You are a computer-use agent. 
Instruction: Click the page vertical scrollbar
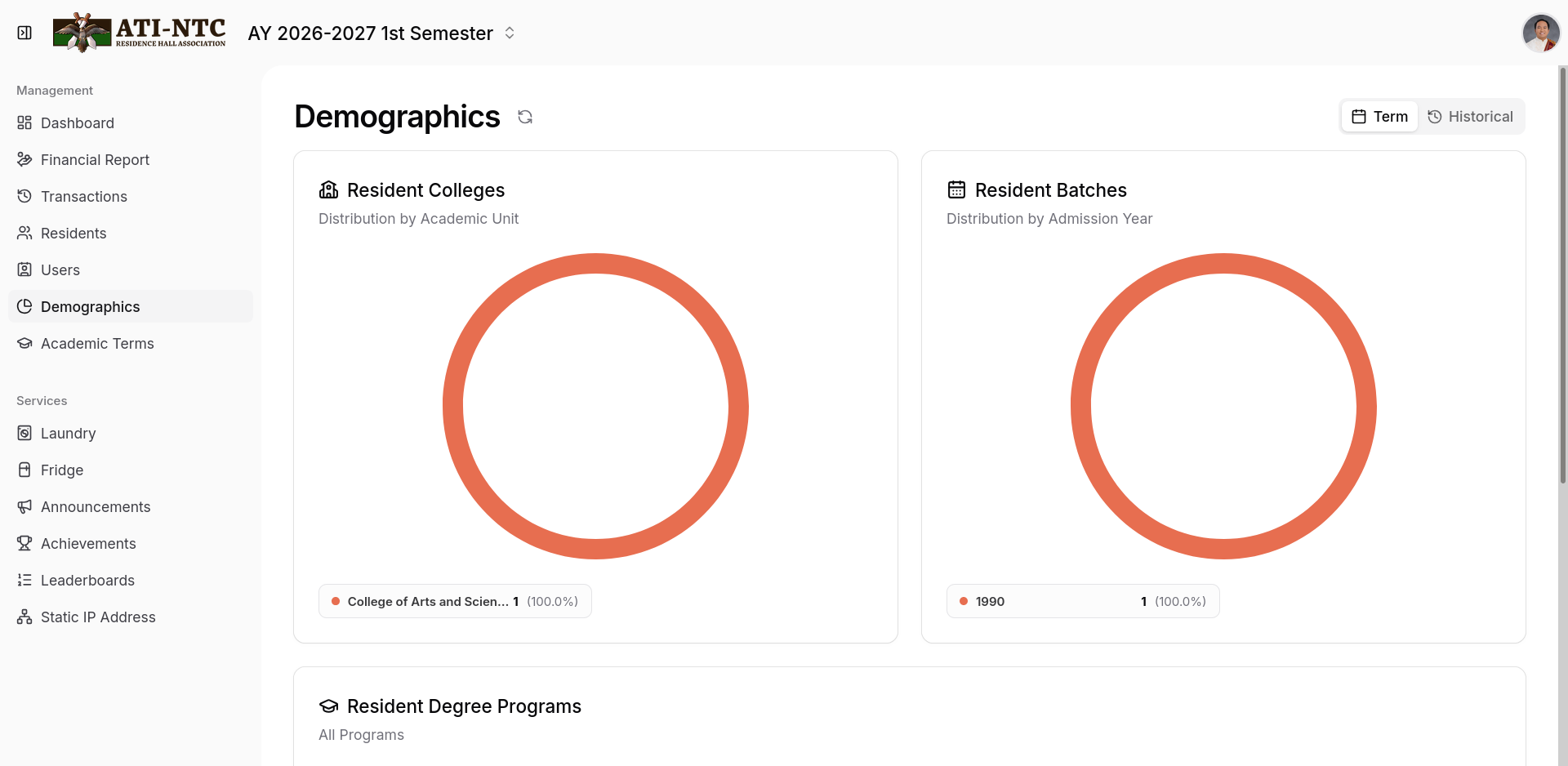[1563, 274]
